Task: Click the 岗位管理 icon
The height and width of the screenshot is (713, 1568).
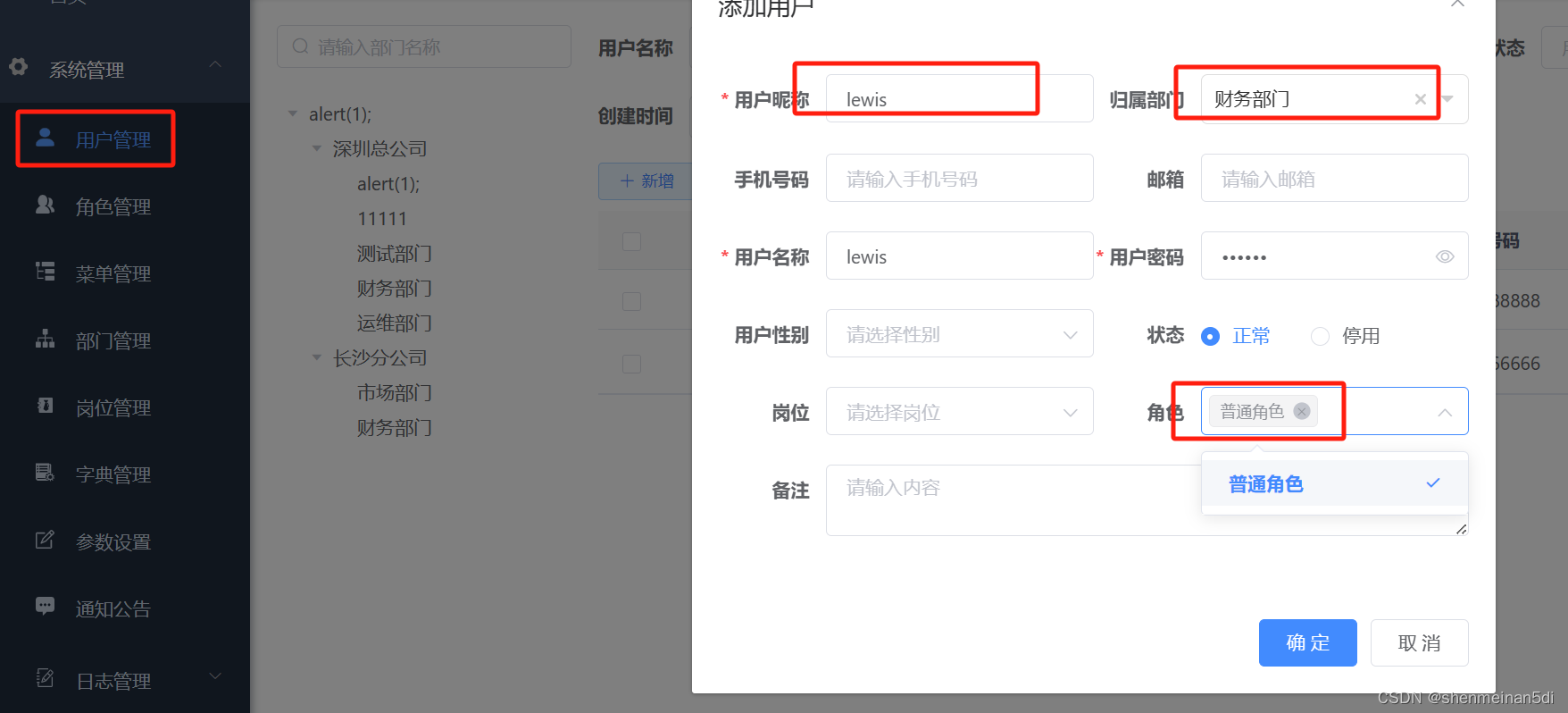Action: point(45,406)
